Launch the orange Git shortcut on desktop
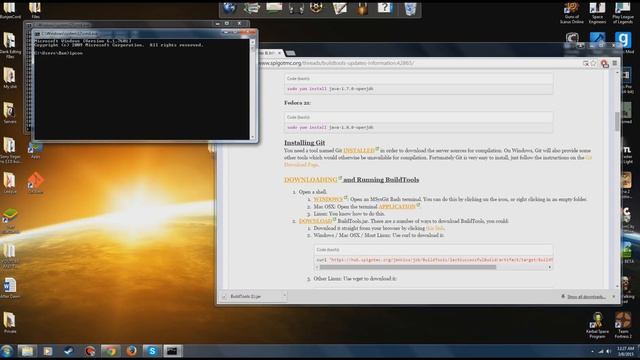 tap(35, 182)
